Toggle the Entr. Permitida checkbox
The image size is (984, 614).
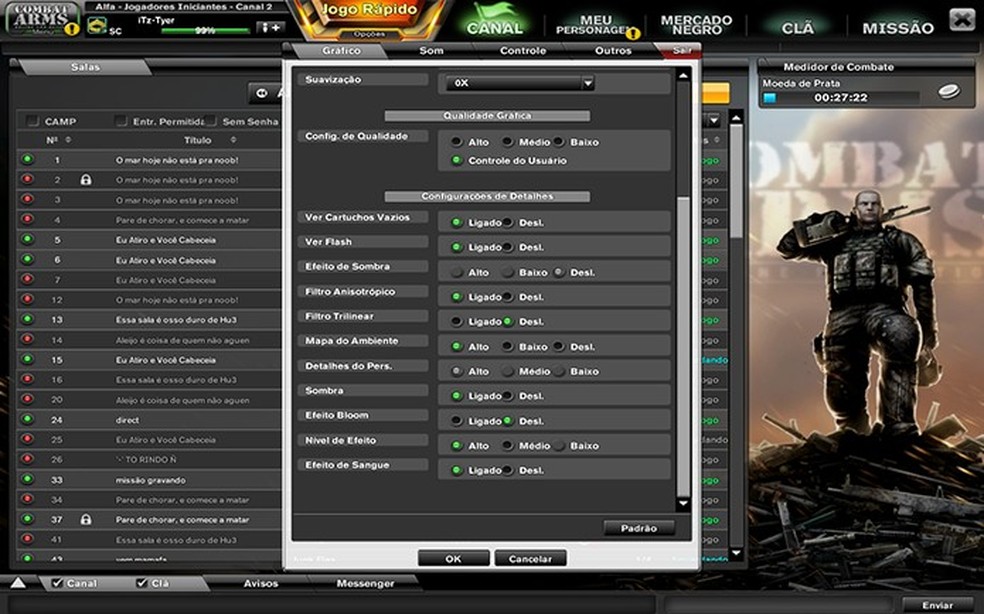point(121,121)
